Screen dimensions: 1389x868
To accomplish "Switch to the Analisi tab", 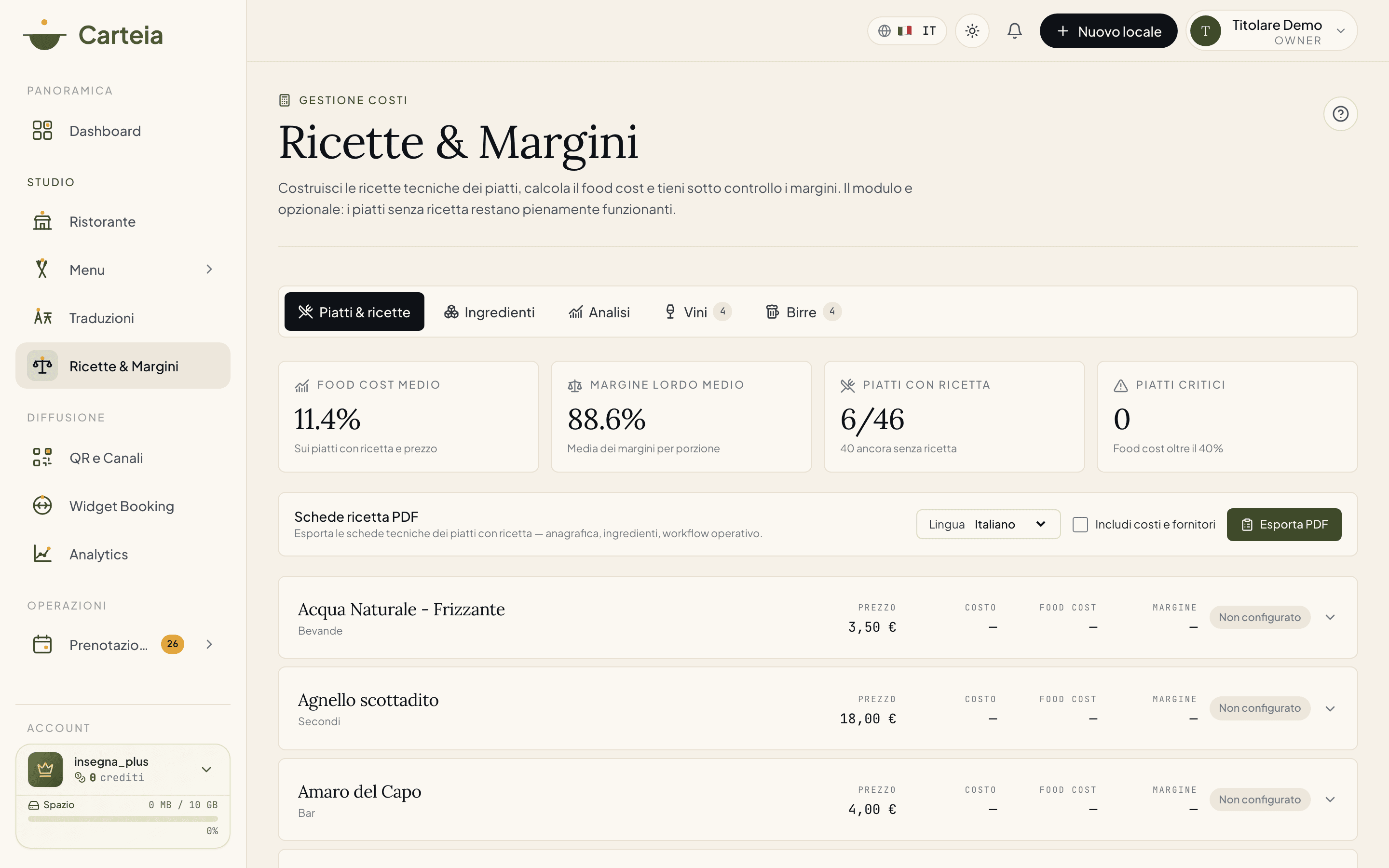I will click(599, 312).
